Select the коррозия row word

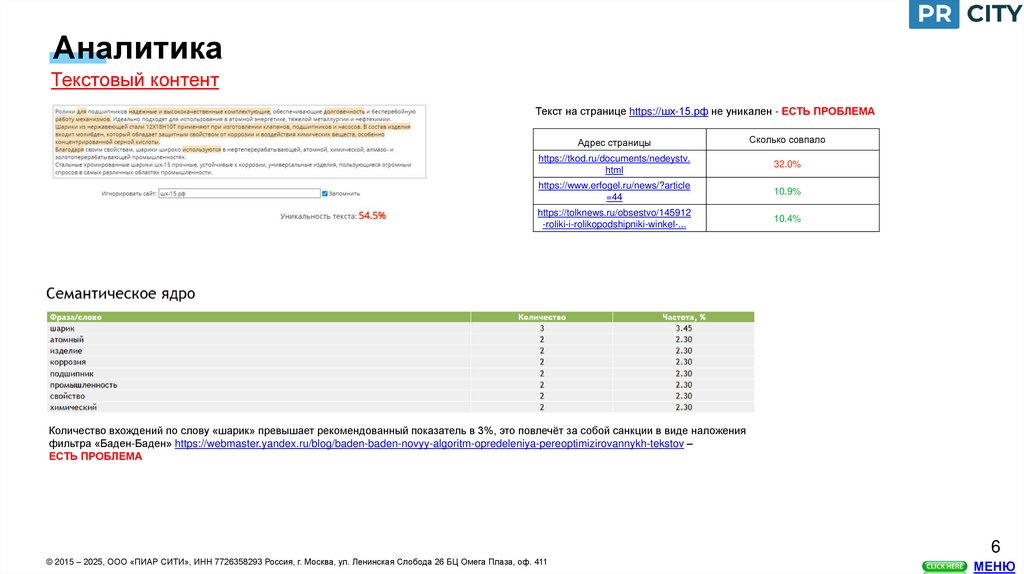point(68,362)
